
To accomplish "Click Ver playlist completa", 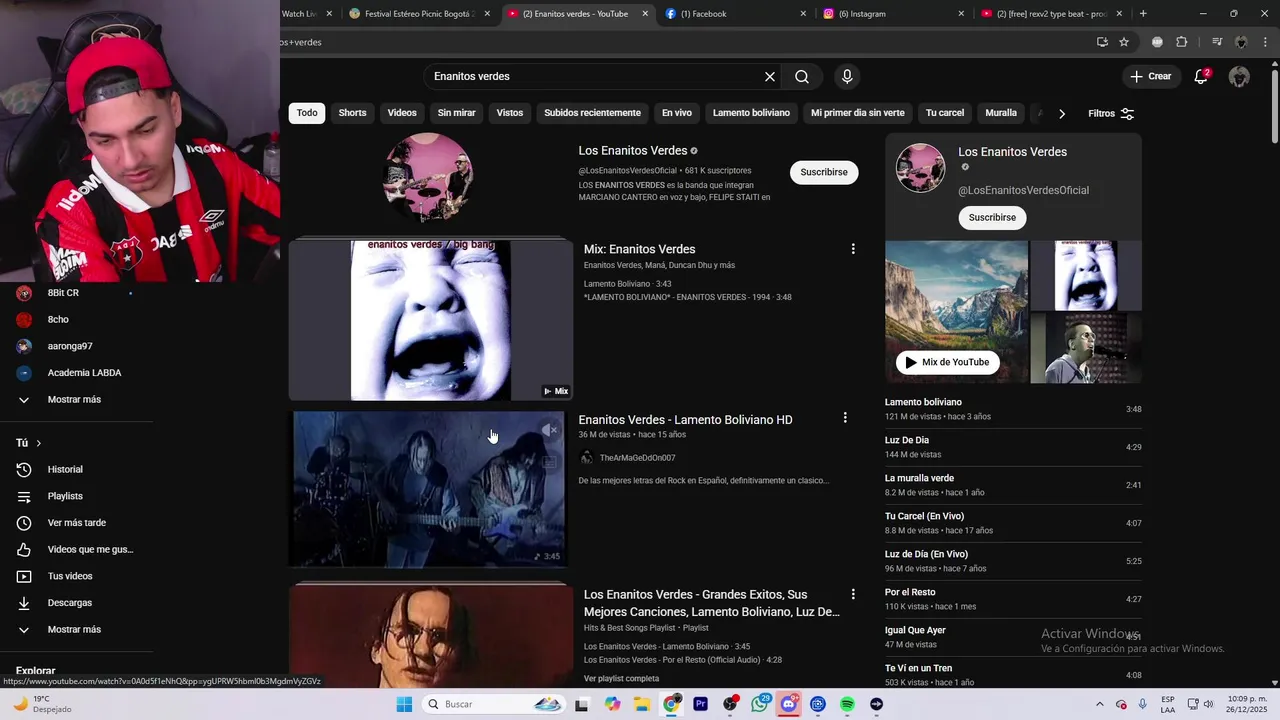I will pos(621,678).
